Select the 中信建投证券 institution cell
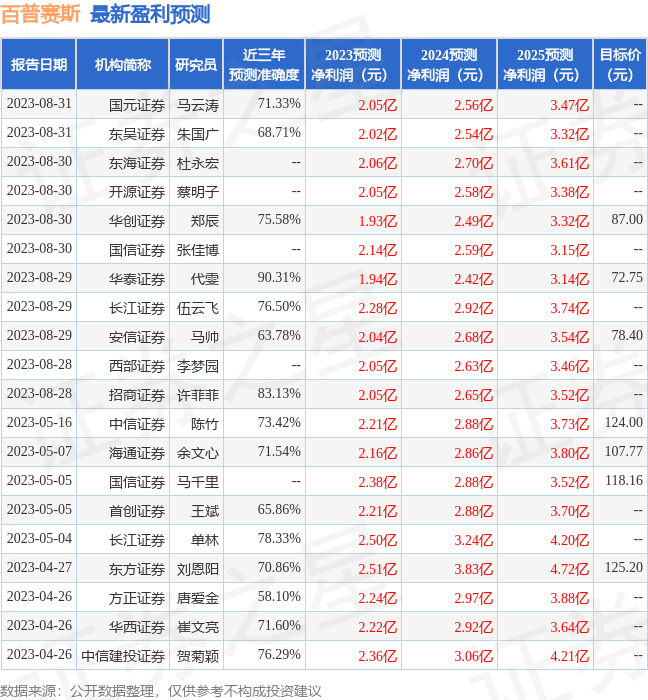Screen dimensions: 648x700 pyautogui.click(x=123, y=656)
